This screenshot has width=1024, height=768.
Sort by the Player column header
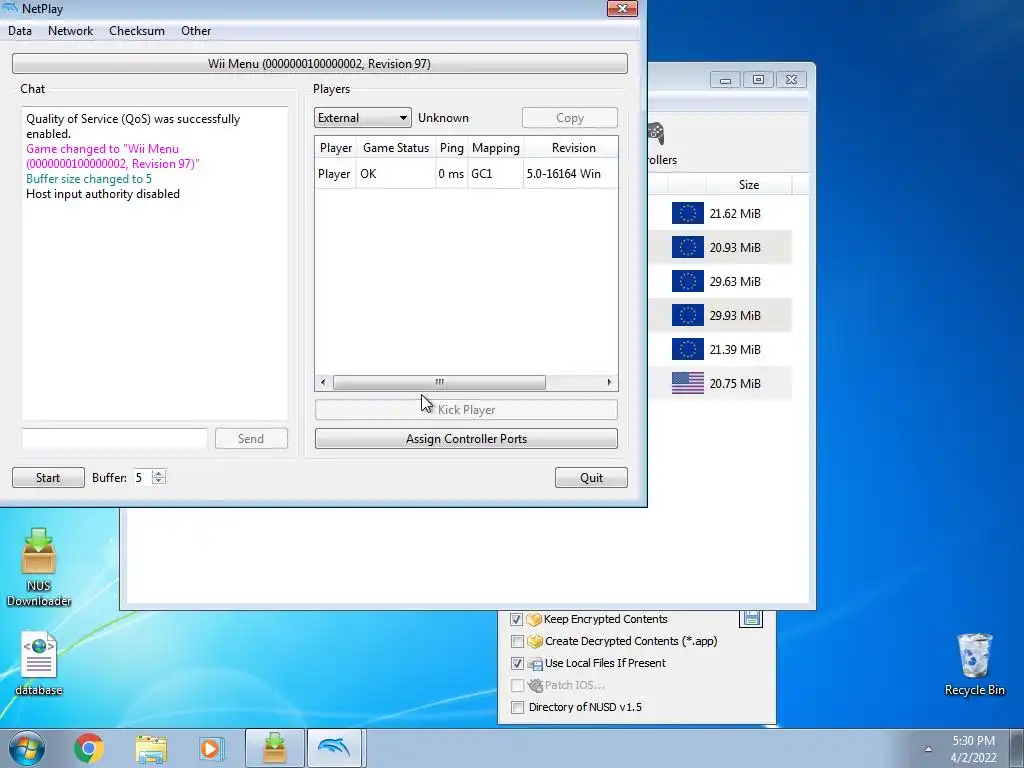336,148
